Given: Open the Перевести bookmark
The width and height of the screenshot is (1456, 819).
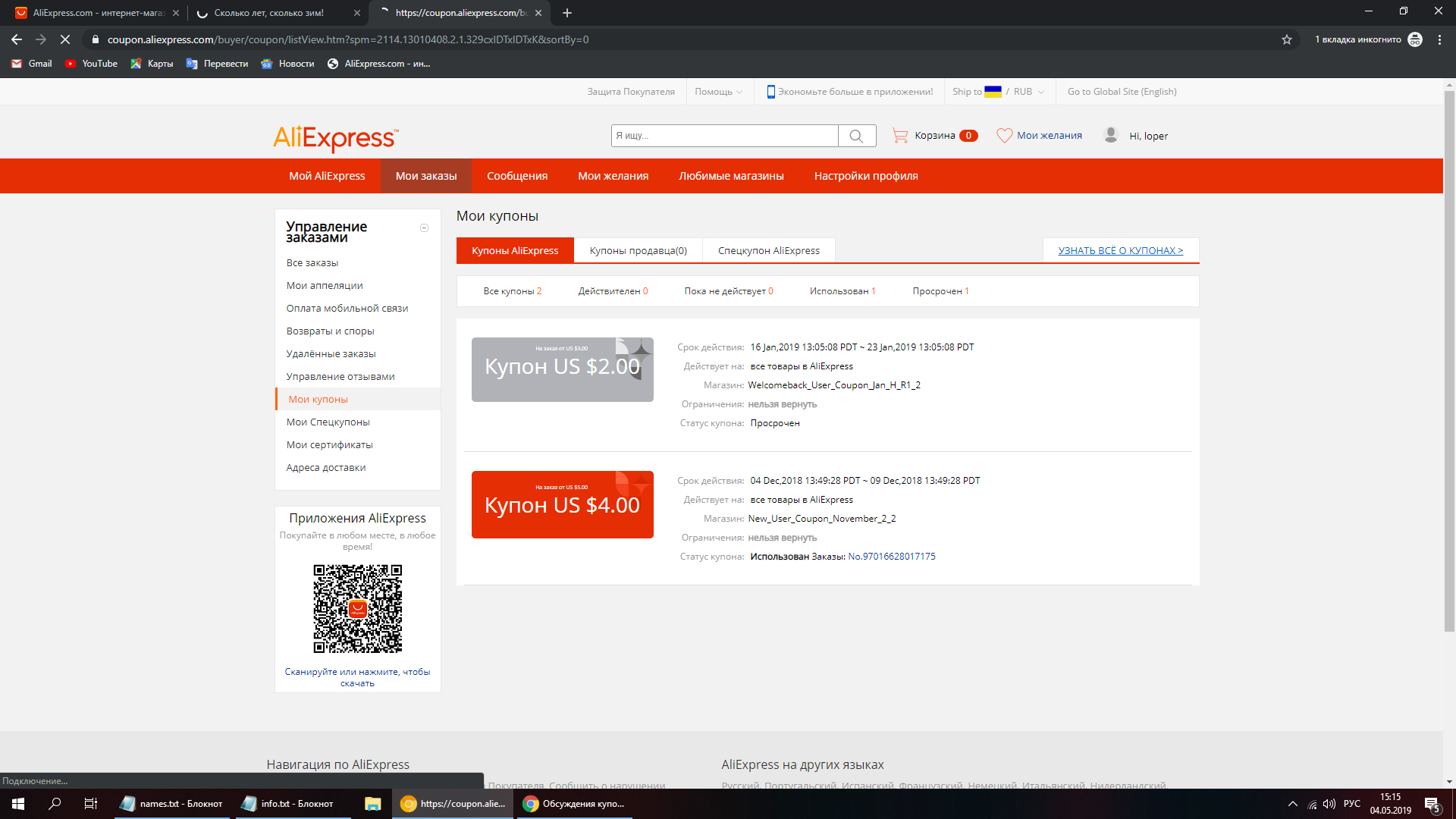Looking at the screenshot, I should click(217, 64).
